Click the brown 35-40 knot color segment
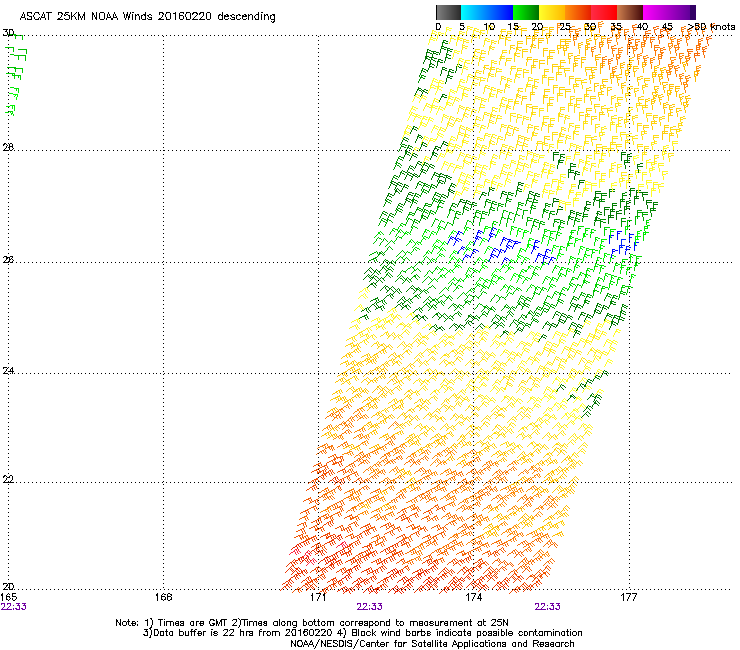The height and width of the screenshot is (650, 740). [630, 12]
